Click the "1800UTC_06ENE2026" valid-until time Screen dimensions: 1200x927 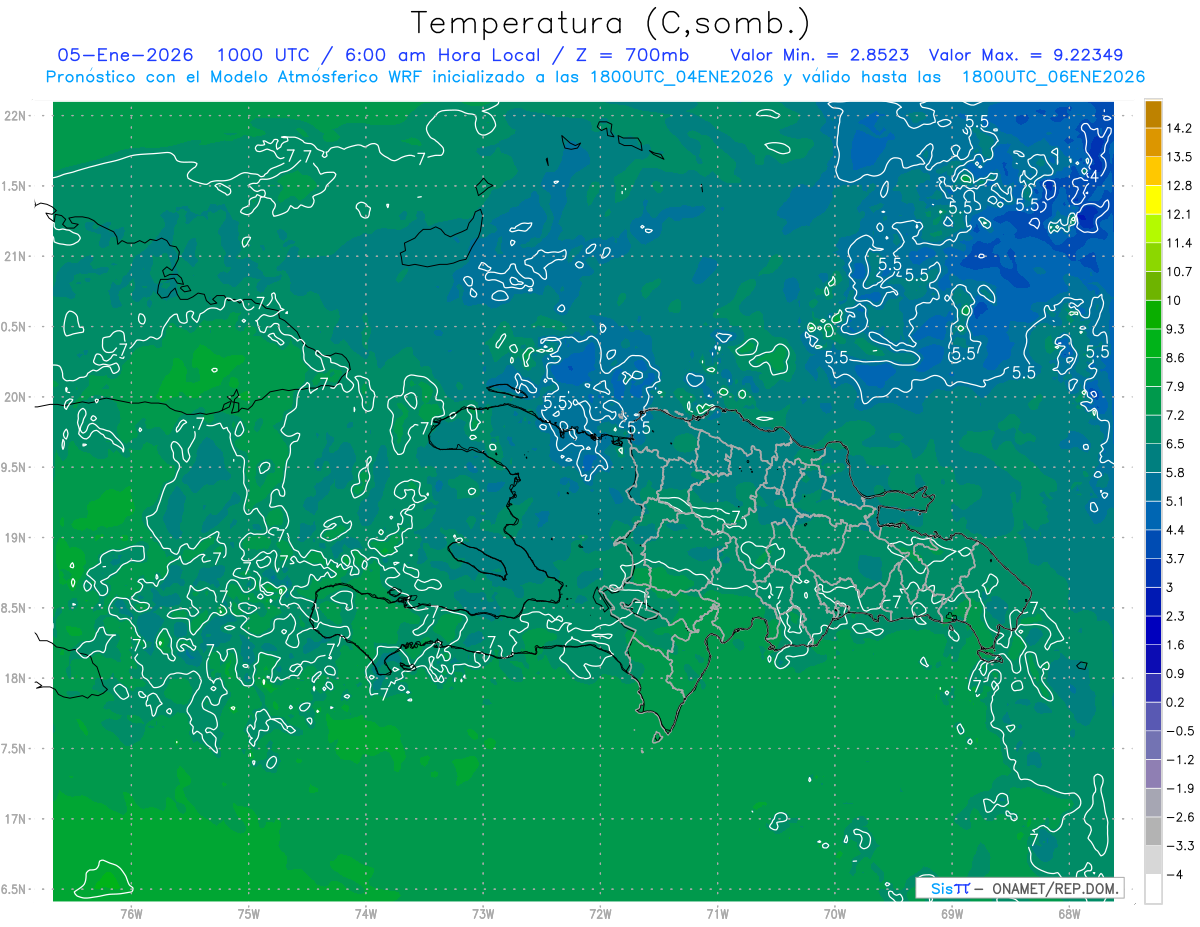pos(1053,76)
